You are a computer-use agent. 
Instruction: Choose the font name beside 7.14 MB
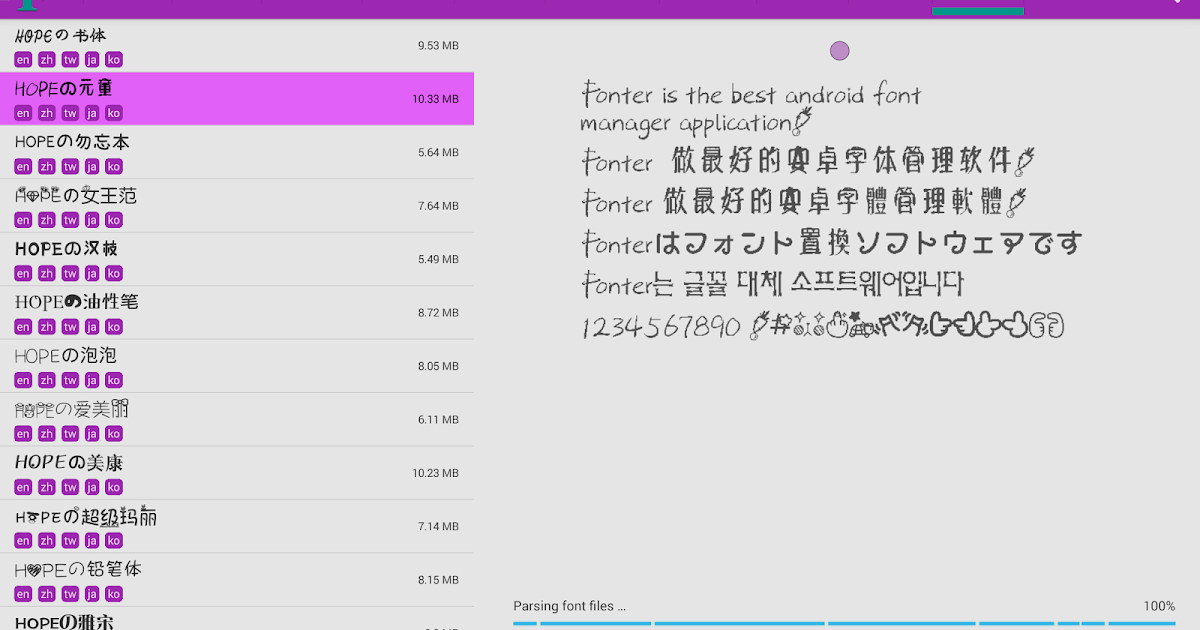86,516
